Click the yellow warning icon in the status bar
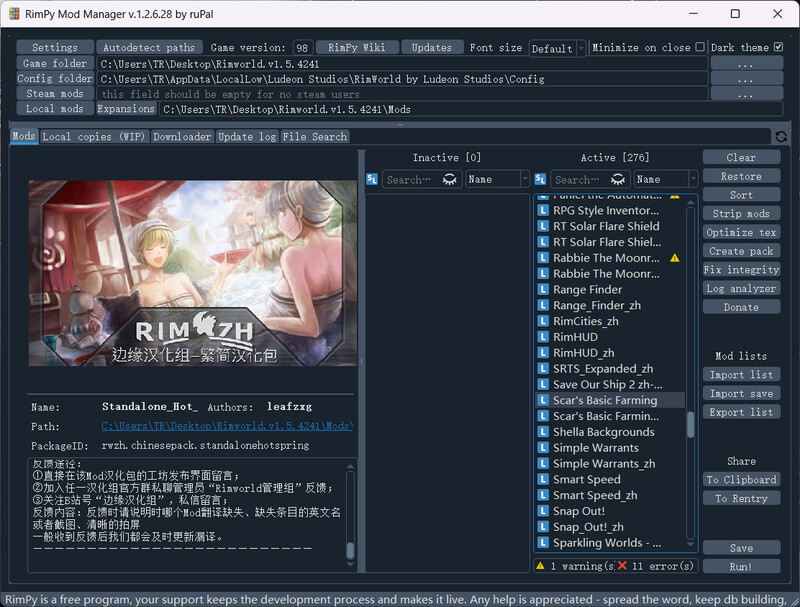 tap(540, 566)
